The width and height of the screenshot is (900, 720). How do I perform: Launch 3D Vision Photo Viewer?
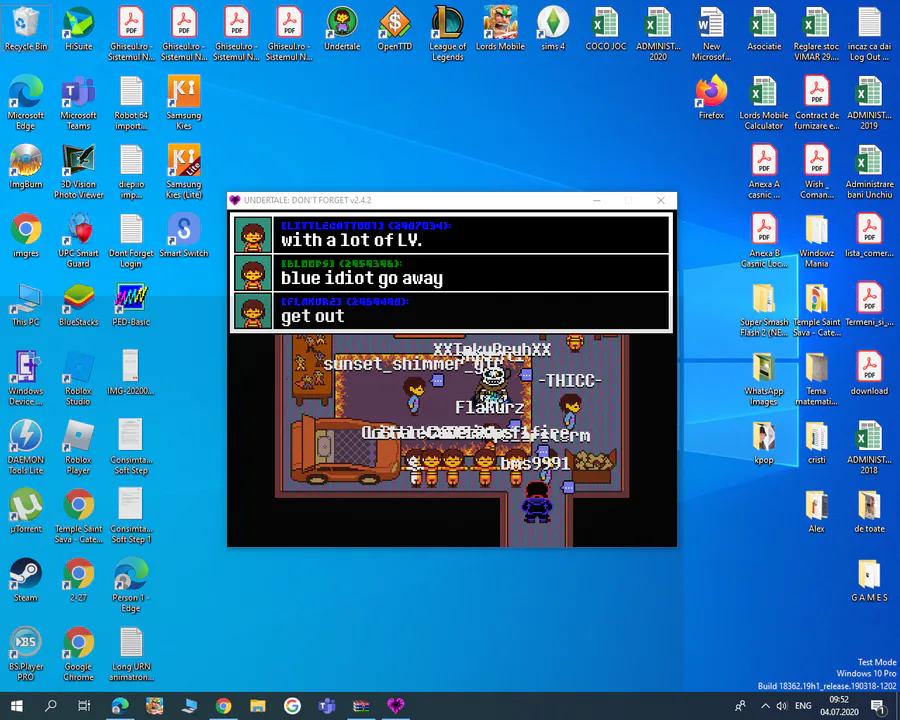pyautogui.click(x=79, y=171)
